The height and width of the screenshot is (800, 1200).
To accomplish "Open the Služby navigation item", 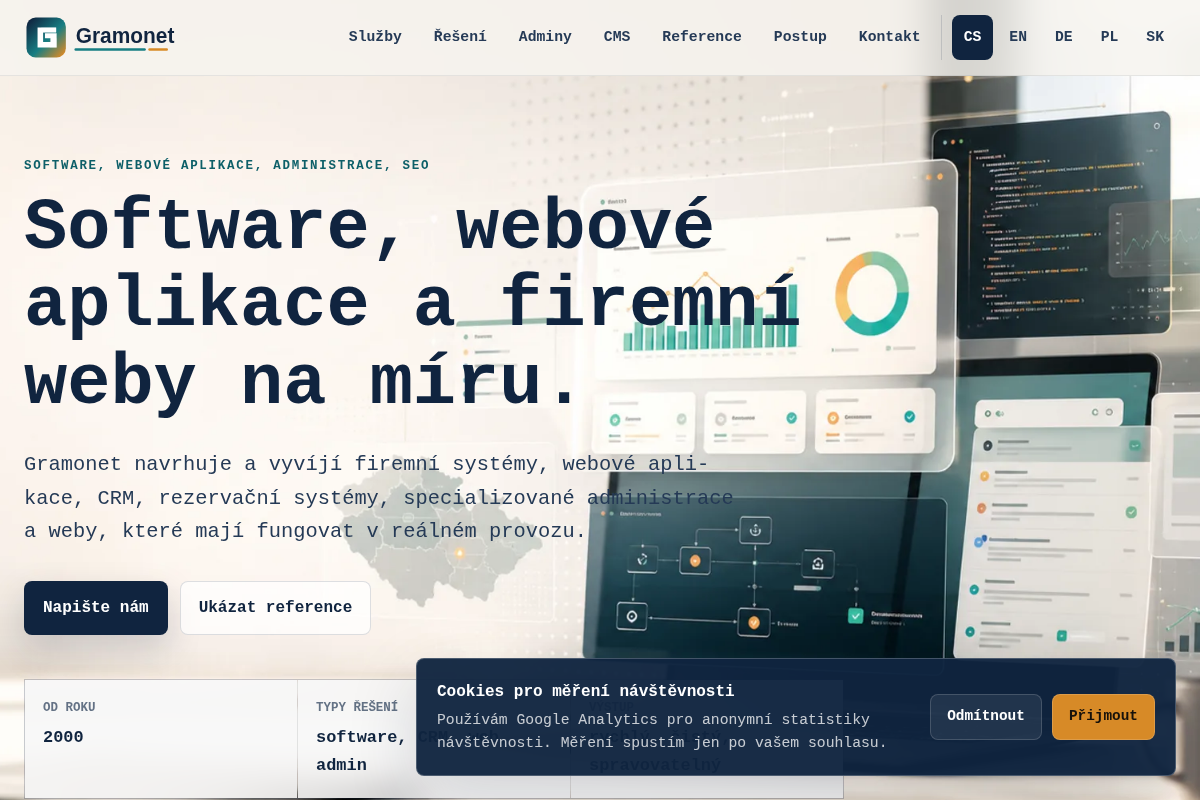I will tap(375, 37).
